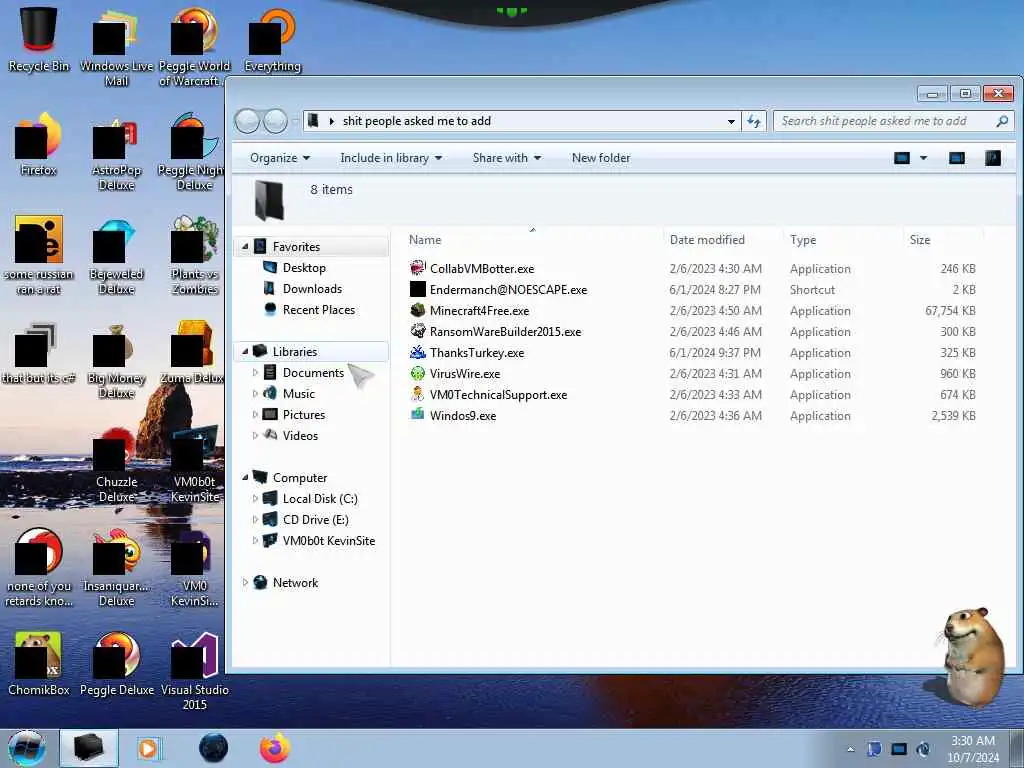Click the Explorer taskbar button
The height and width of the screenshot is (768, 1024).
(89, 748)
